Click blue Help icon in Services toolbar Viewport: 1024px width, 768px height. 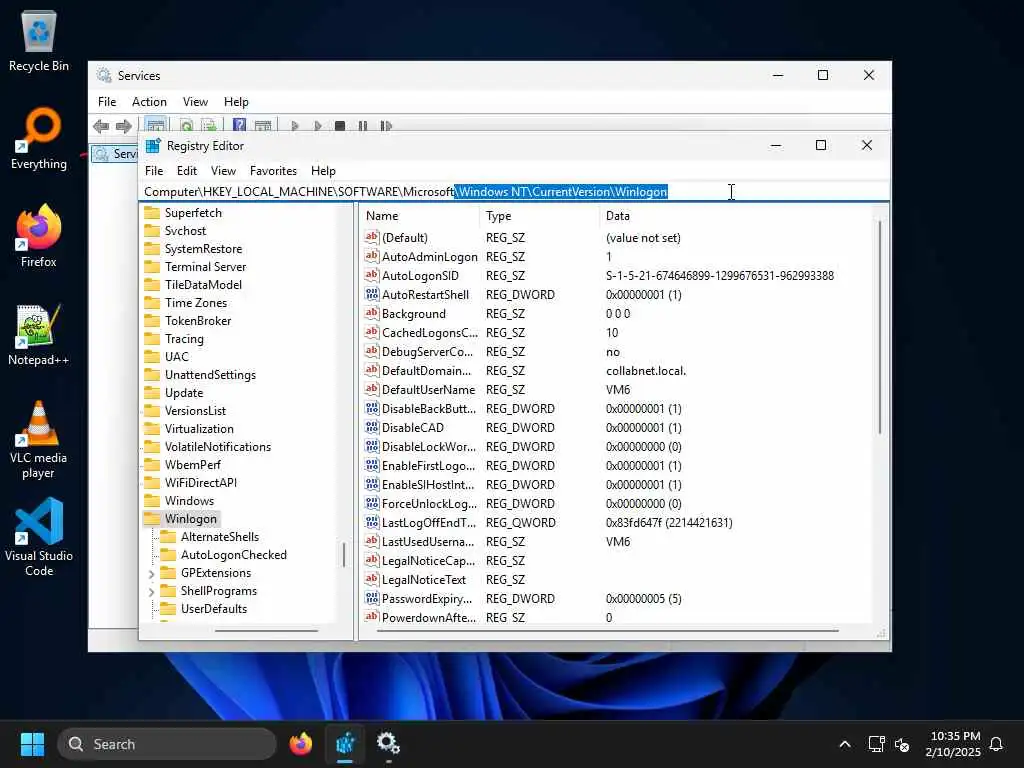(240, 125)
